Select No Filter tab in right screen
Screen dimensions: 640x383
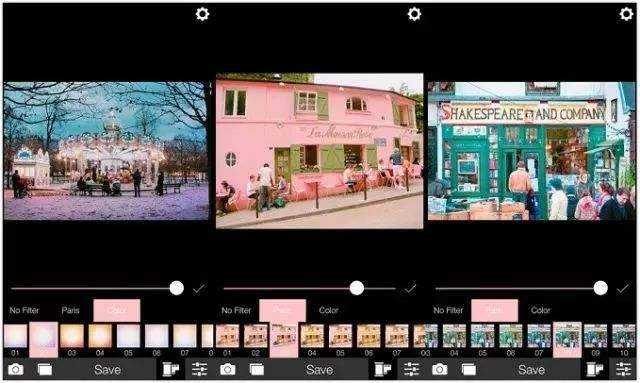click(x=448, y=310)
